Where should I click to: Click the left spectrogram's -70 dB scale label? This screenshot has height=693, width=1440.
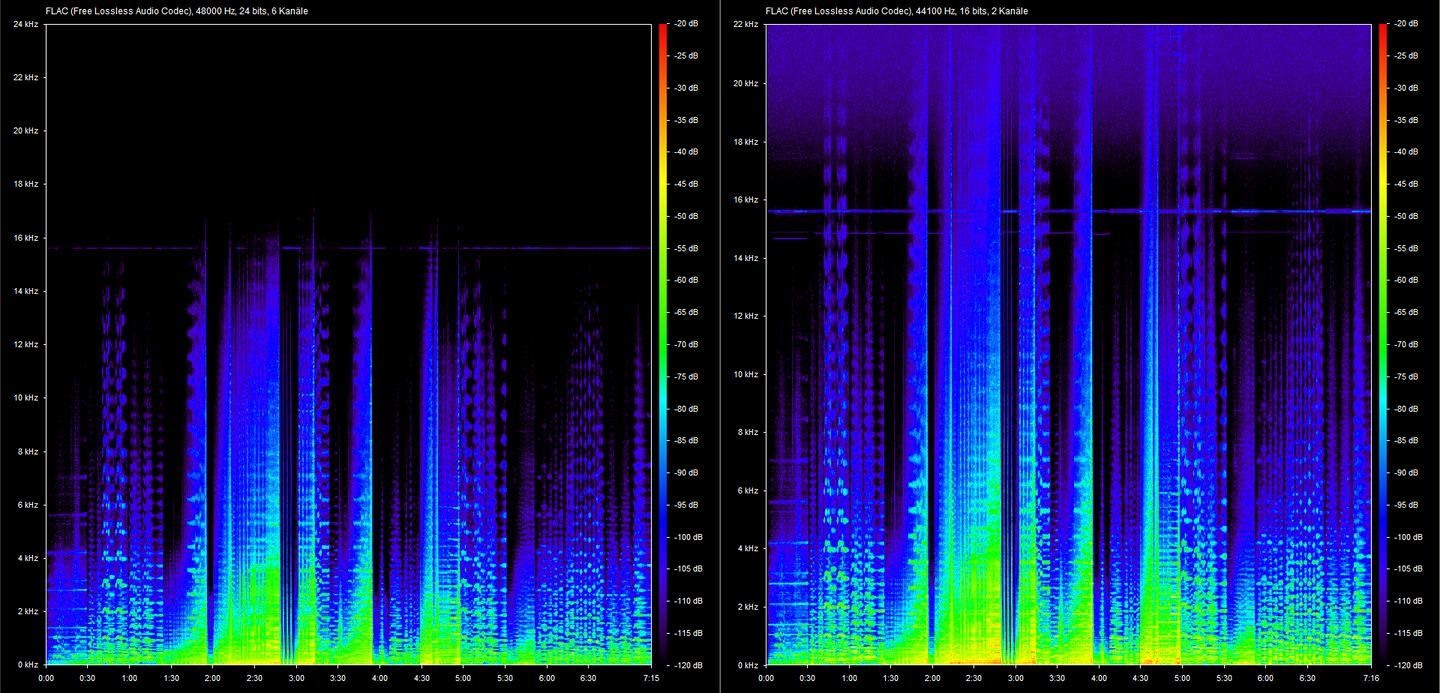point(685,344)
